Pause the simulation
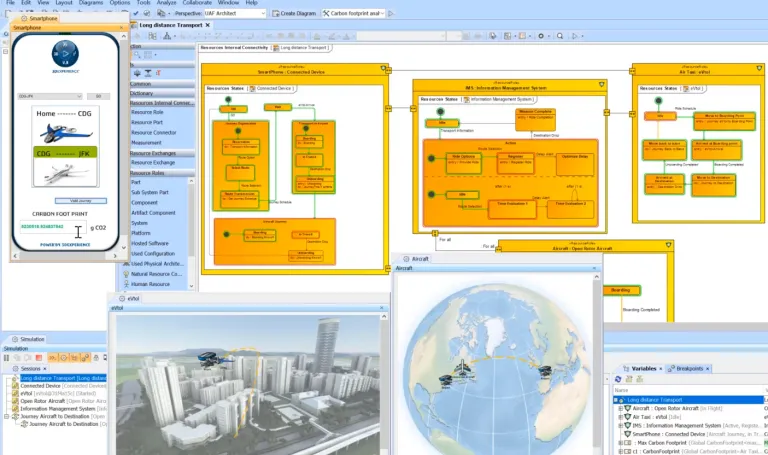The width and height of the screenshot is (768, 455). (x=6, y=358)
